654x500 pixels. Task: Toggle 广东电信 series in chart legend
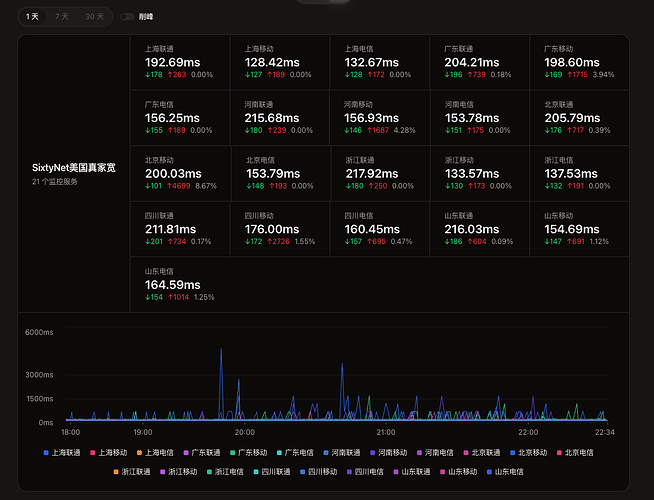point(295,453)
